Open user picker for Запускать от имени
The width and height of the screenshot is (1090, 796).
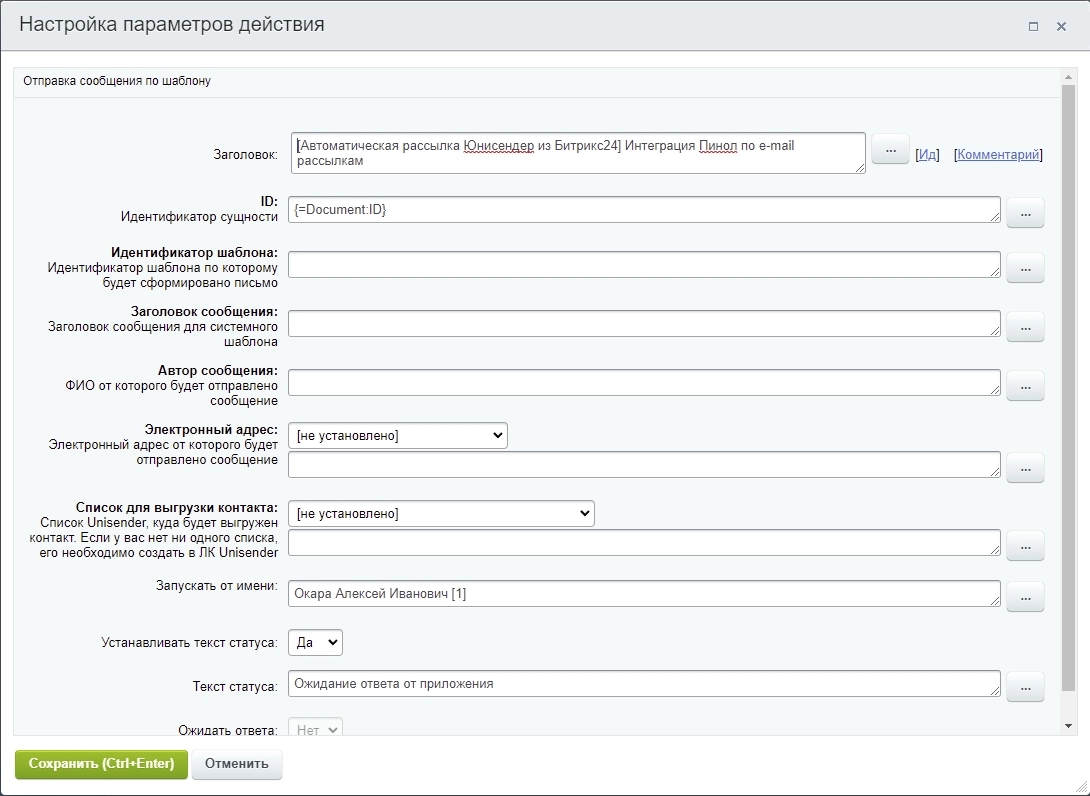(x=1025, y=596)
